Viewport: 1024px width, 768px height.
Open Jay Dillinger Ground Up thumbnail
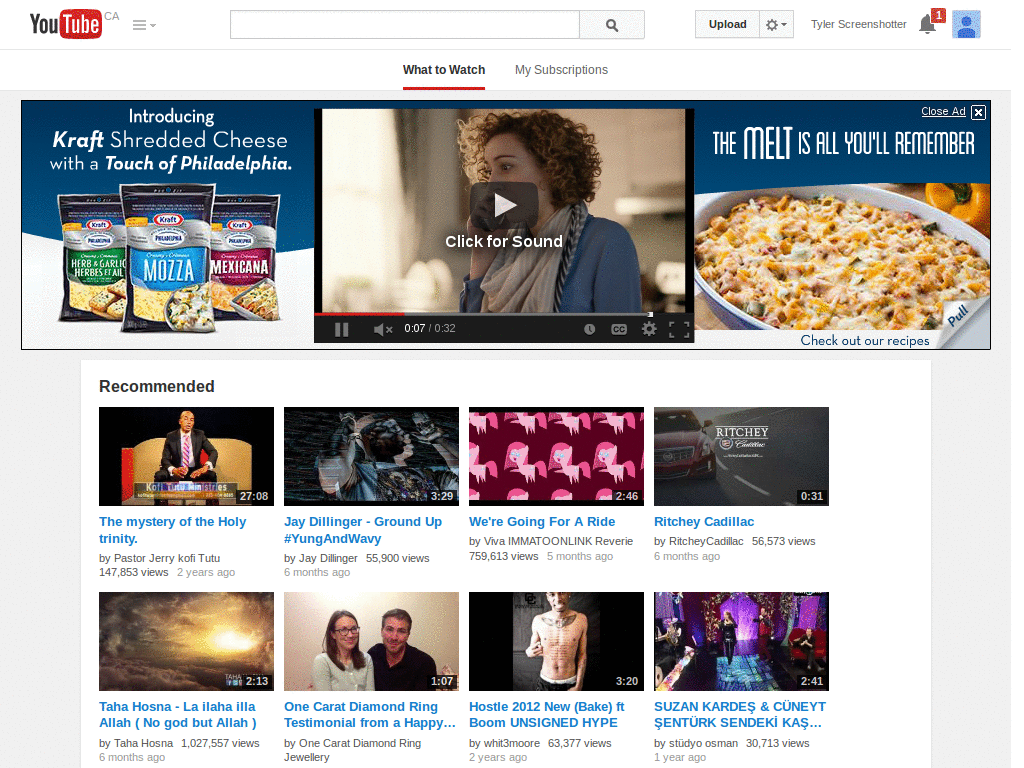(371, 456)
